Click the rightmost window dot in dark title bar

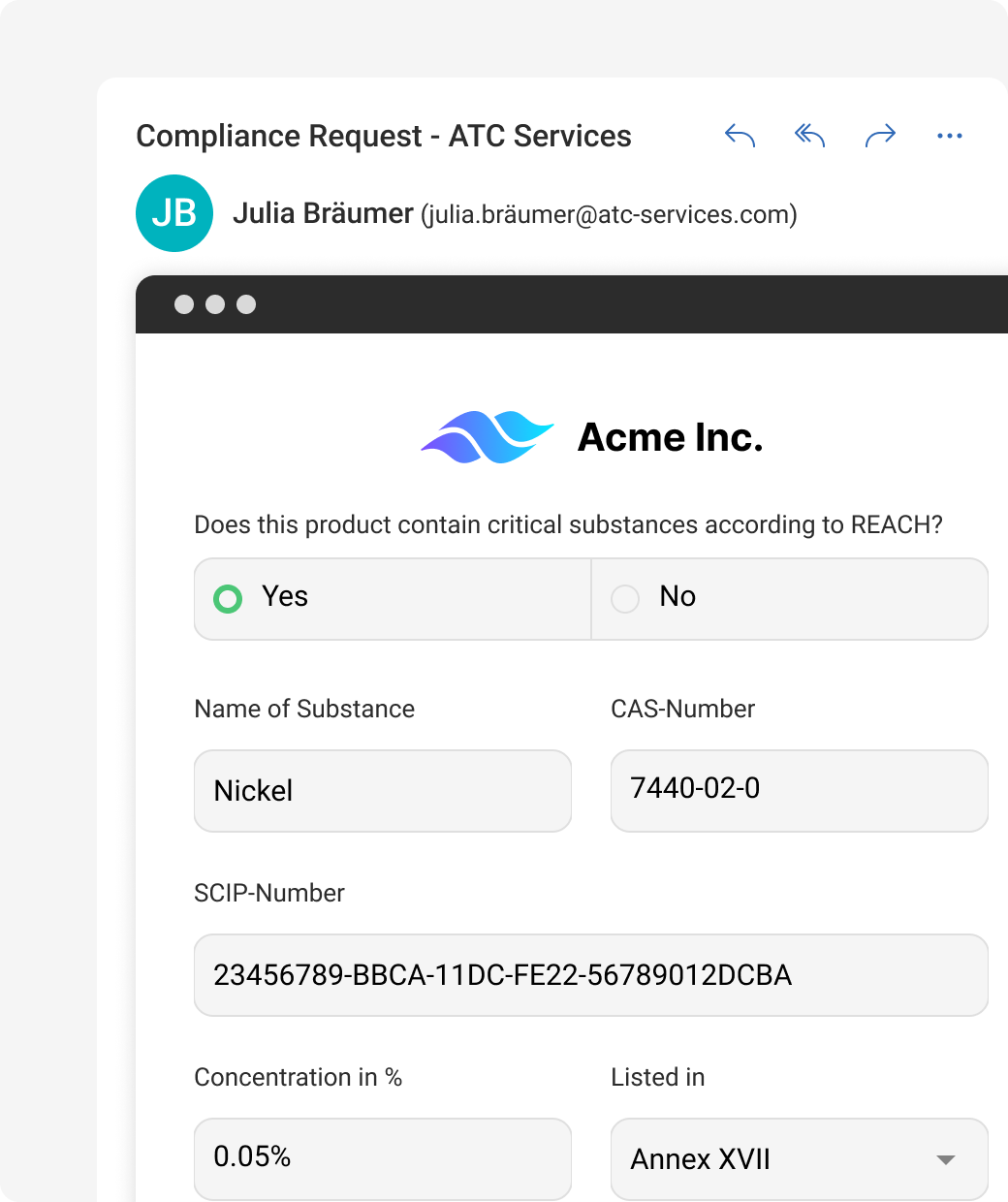pos(246,304)
